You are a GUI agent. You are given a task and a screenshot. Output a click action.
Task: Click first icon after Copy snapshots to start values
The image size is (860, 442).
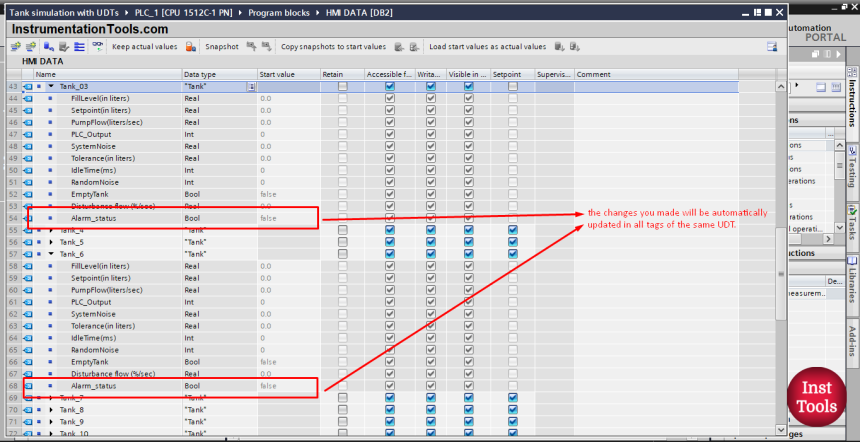[x=399, y=47]
